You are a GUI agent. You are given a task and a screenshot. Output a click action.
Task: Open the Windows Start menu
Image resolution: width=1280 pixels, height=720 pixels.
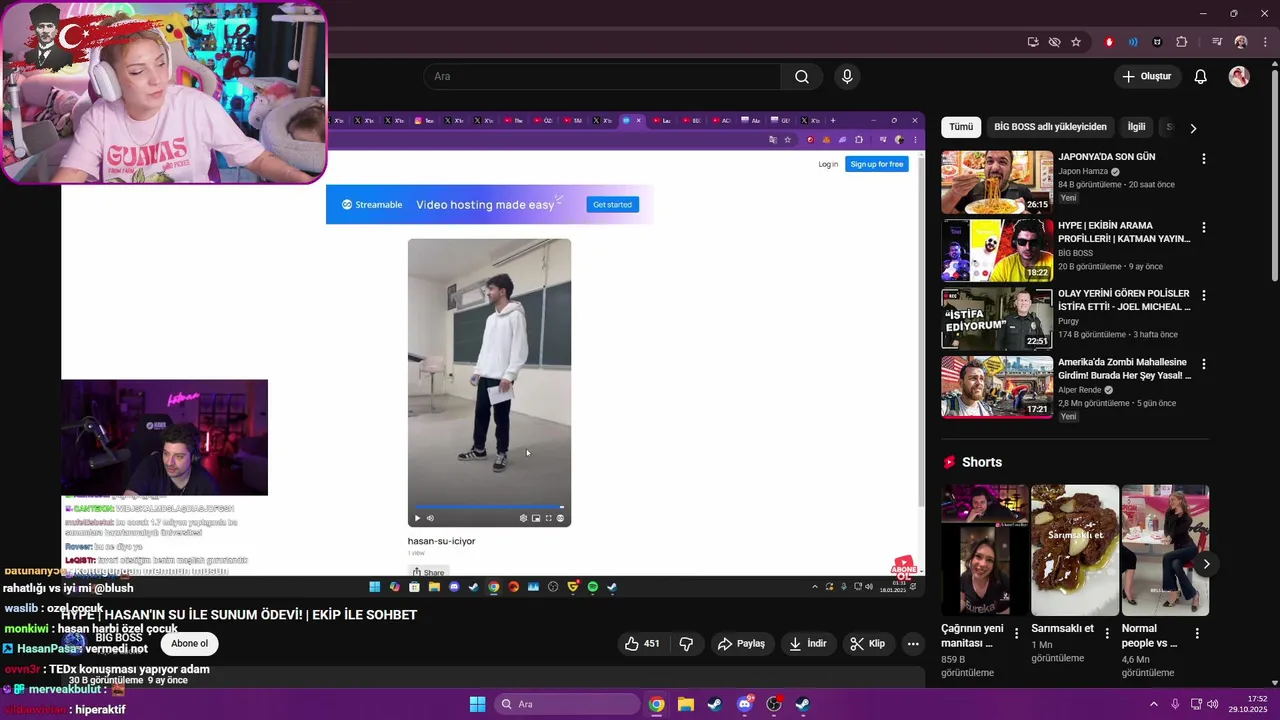pyautogui.click(x=477, y=704)
